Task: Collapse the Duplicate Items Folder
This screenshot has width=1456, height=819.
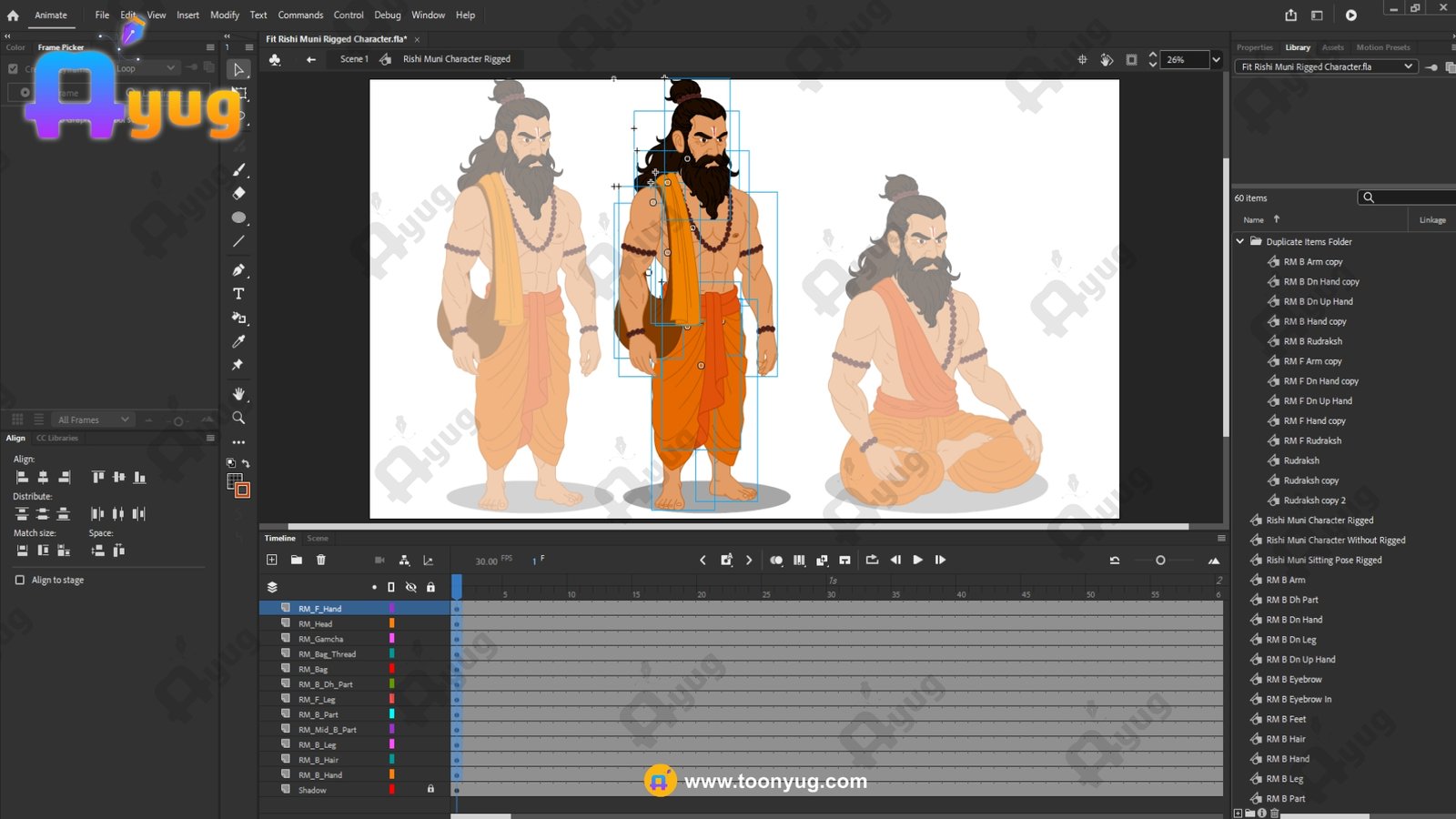Action: 1239,241
